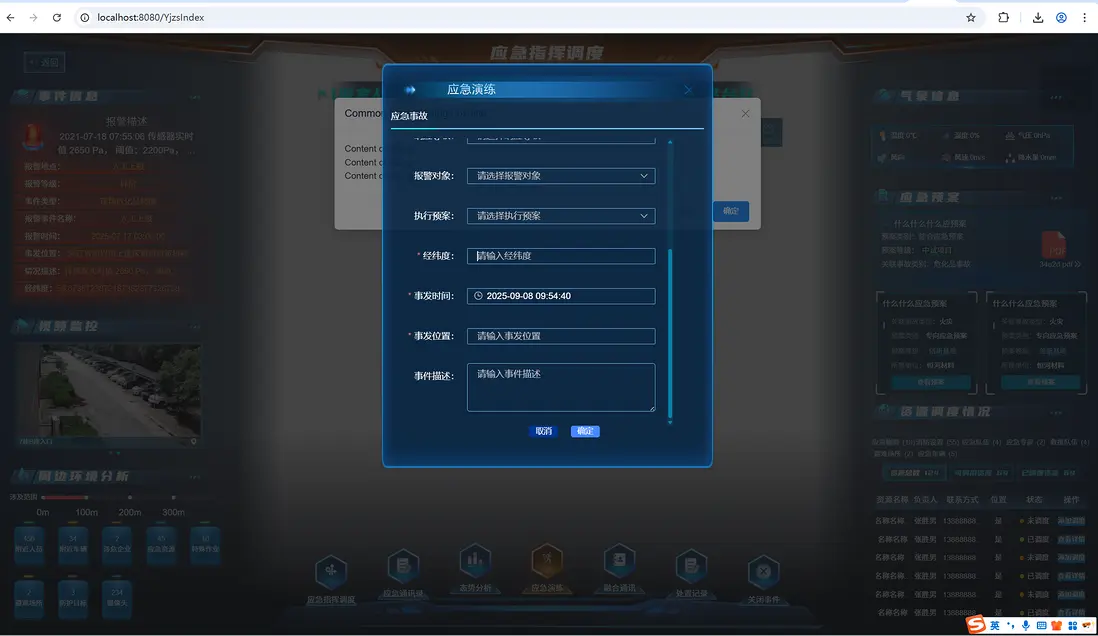Click the 返回 button at top left

pos(44,62)
